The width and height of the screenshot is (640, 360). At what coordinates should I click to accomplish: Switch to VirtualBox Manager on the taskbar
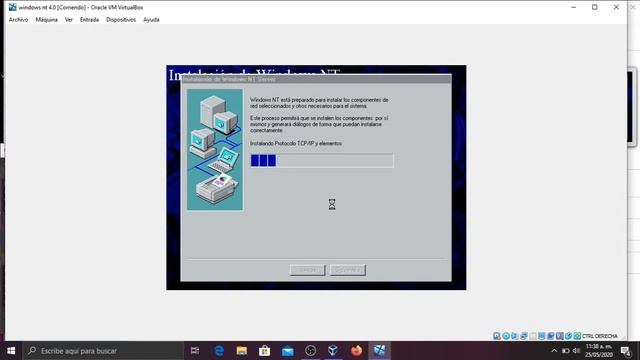tap(333, 351)
